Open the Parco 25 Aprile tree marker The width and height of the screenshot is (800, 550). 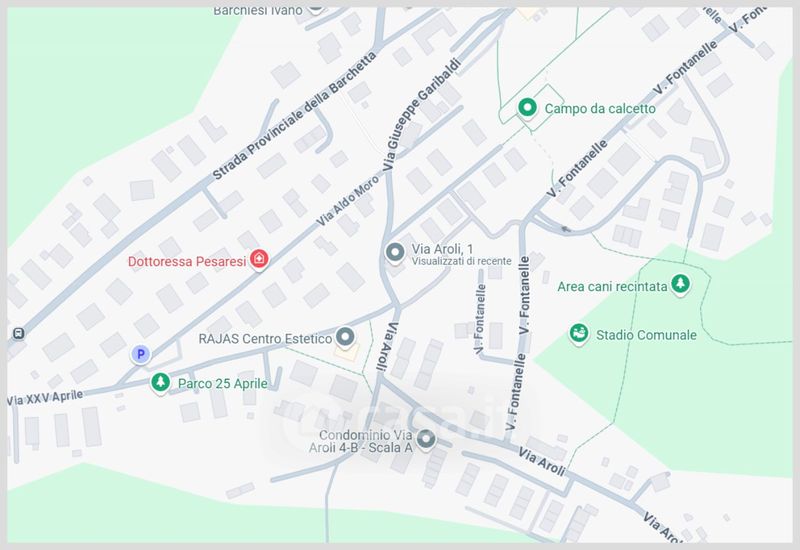(160, 382)
